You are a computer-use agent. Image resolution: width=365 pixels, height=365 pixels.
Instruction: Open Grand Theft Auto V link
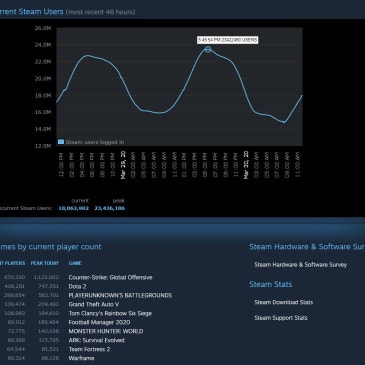[x=94, y=304]
